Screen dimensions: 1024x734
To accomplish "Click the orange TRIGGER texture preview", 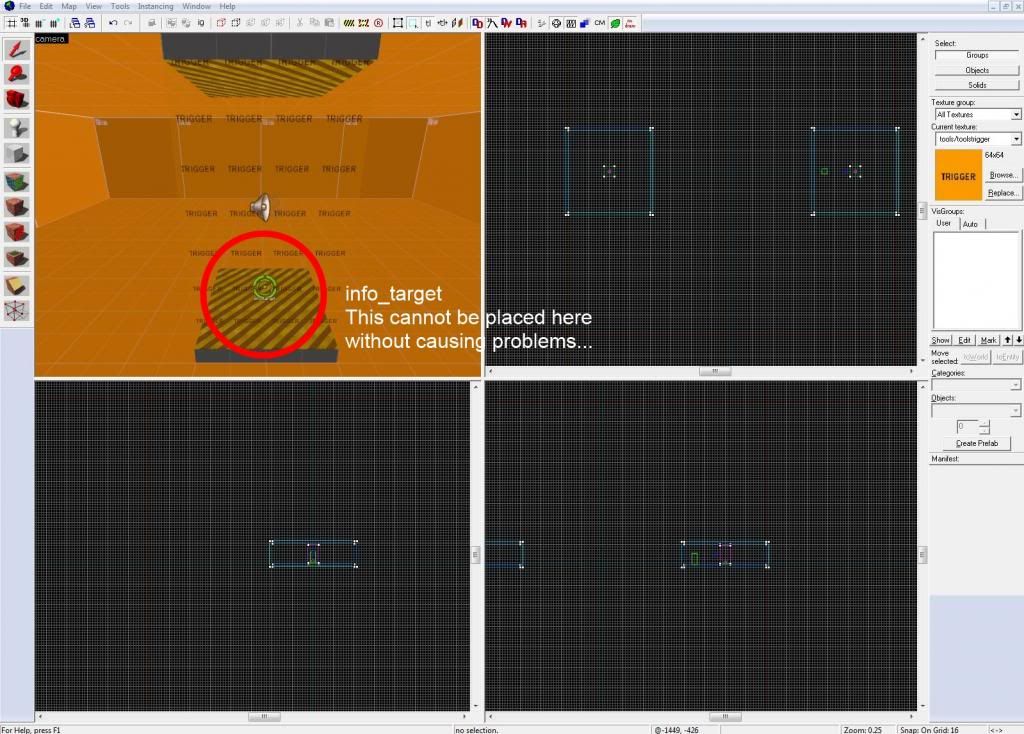I will click(957, 176).
